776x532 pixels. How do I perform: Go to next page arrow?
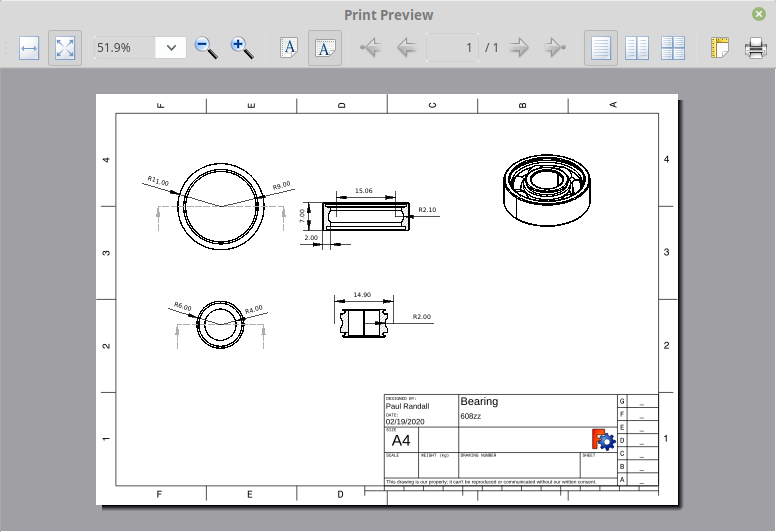pos(519,48)
